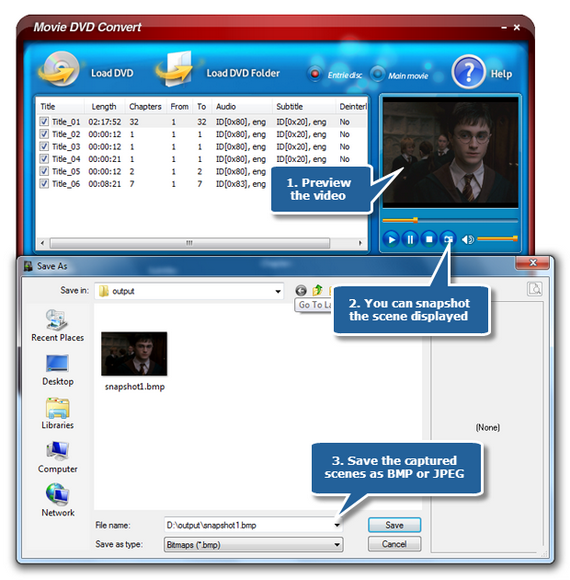Viewport: 570px width, 580px height.
Task: Pause the preview video
Action: (410, 240)
